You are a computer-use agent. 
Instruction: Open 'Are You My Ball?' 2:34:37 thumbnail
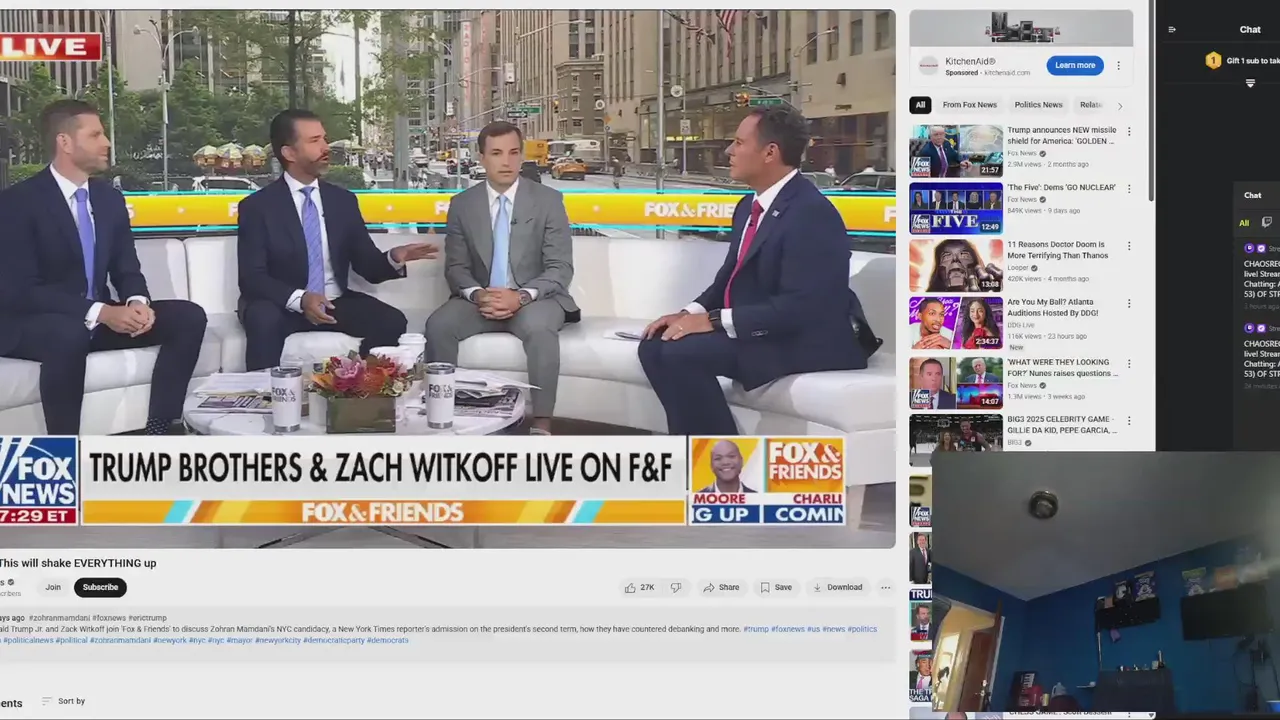pyautogui.click(x=956, y=324)
